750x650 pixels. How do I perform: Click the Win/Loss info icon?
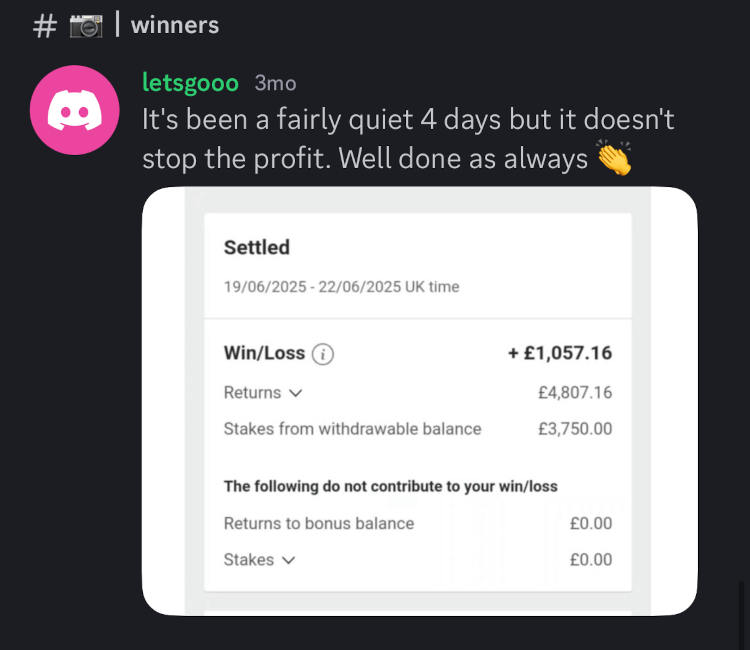click(323, 353)
